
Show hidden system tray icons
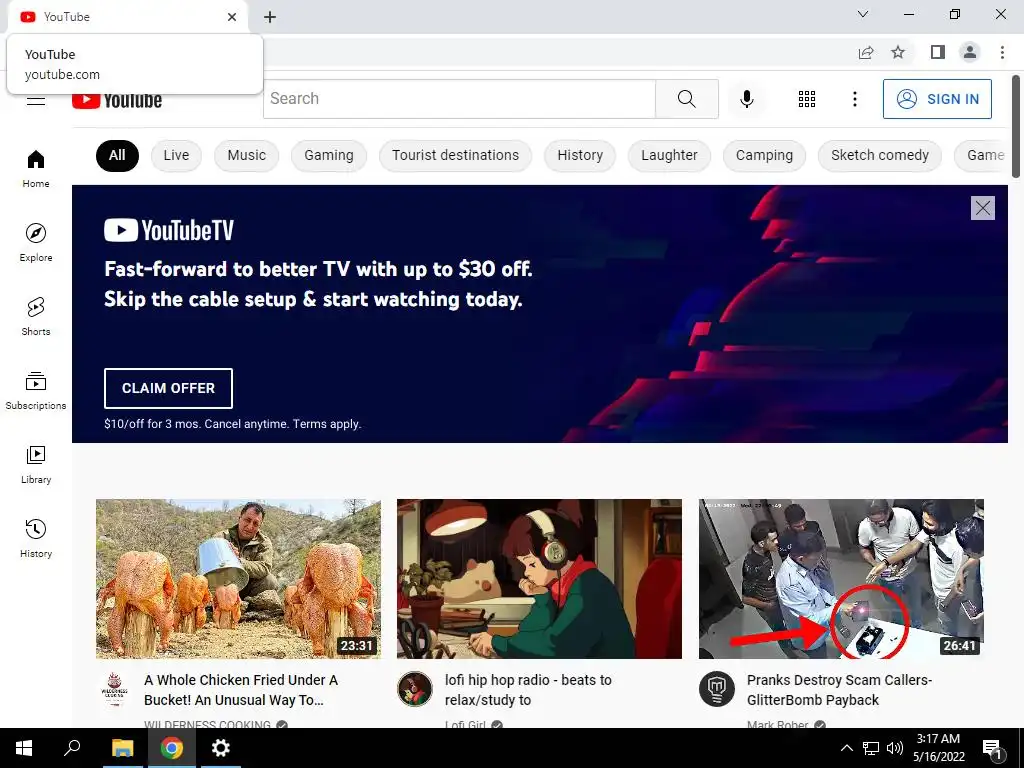[846, 748]
